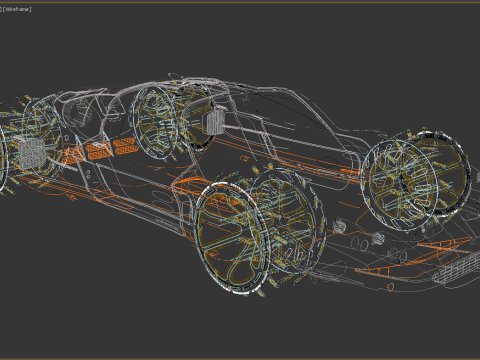Open the Wireframe viewport shading menu

click(17, 9)
